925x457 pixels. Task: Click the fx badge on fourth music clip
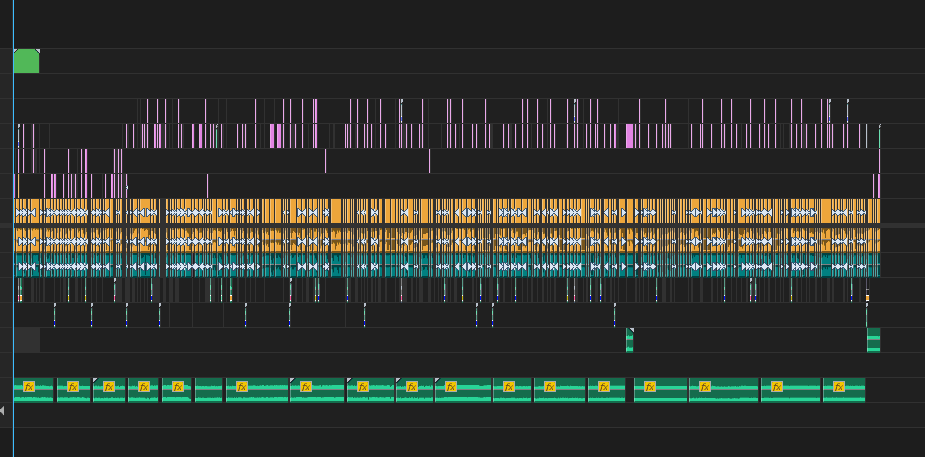pyautogui.click(x=144, y=387)
